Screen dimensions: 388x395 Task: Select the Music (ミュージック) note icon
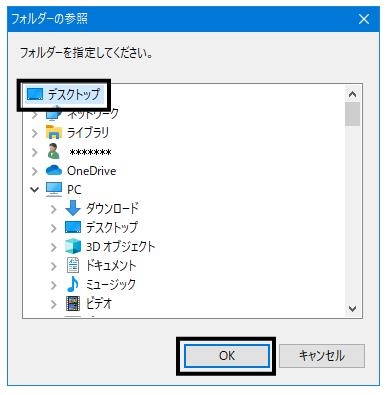72,284
